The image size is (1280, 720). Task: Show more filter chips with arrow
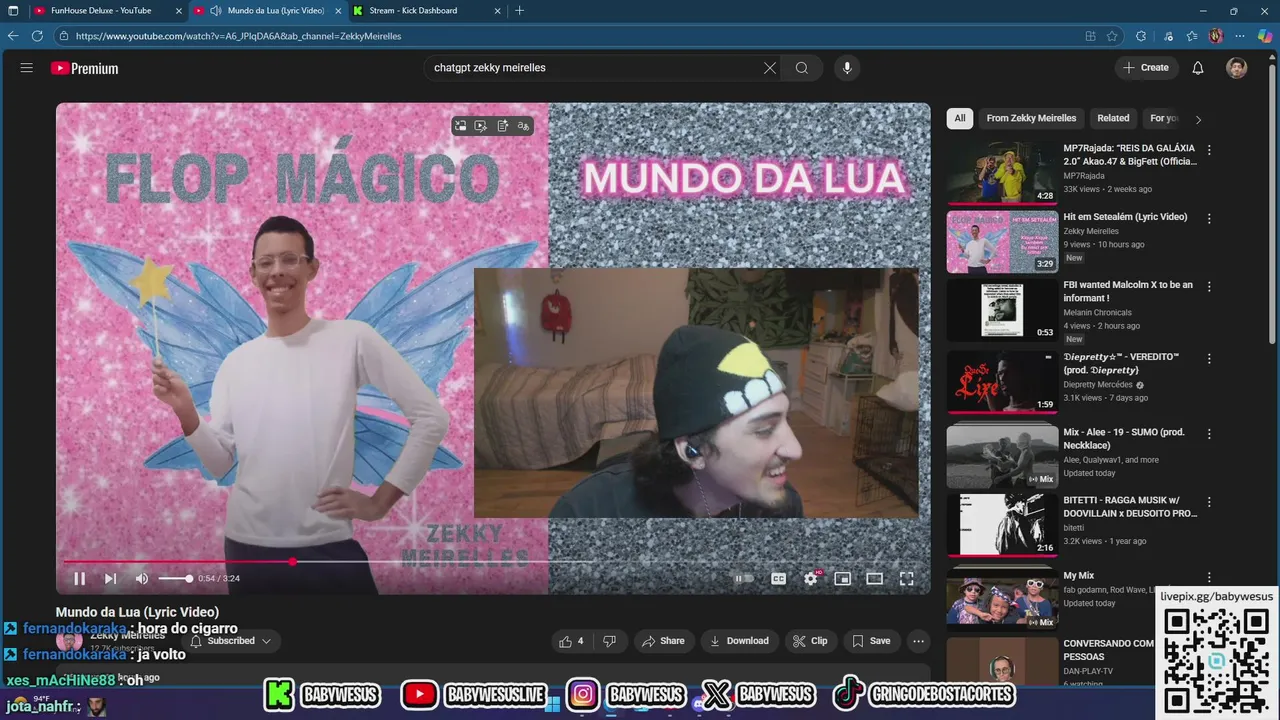(x=1198, y=119)
